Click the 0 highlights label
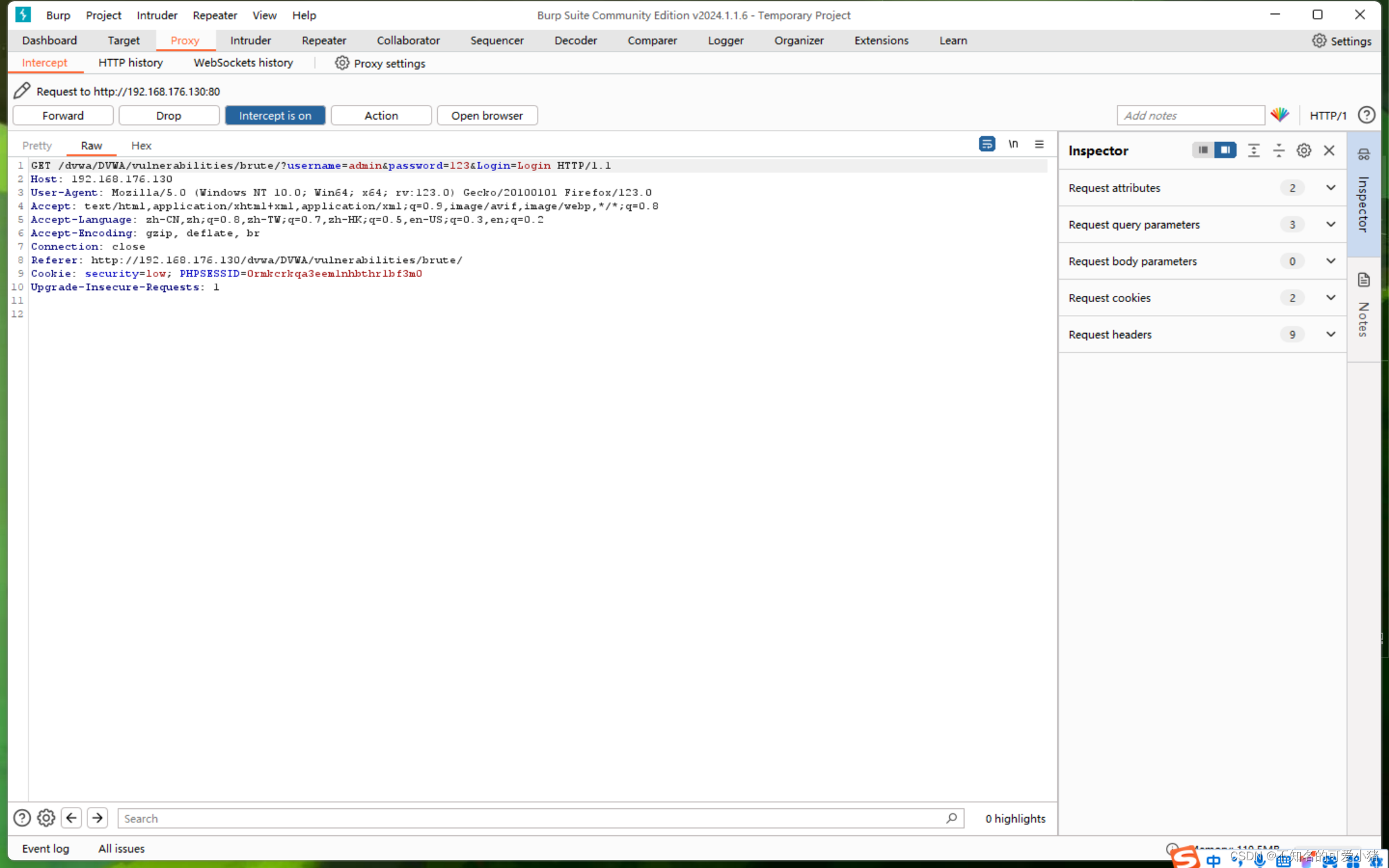Viewport: 1389px width, 868px height. (1015, 818)
